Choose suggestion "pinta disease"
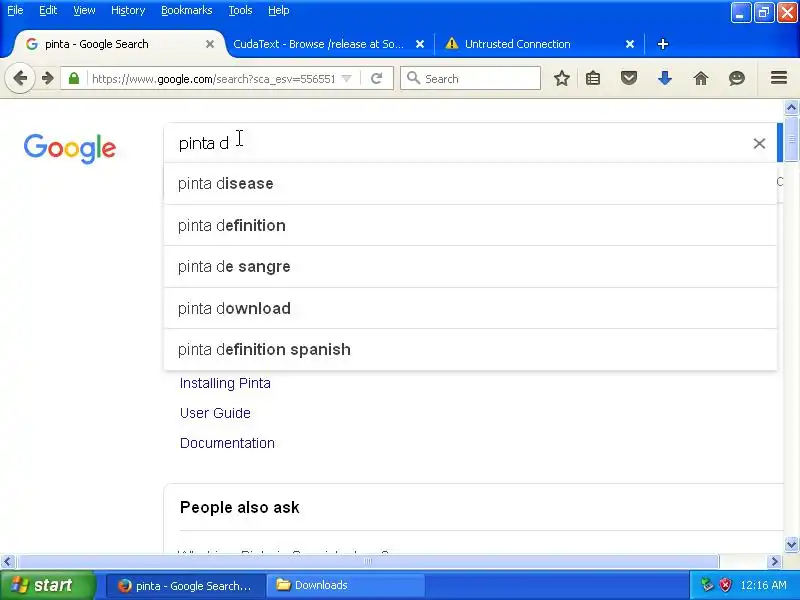The width and height of the screenshot is (800, 600). click(x=470, y=184)
